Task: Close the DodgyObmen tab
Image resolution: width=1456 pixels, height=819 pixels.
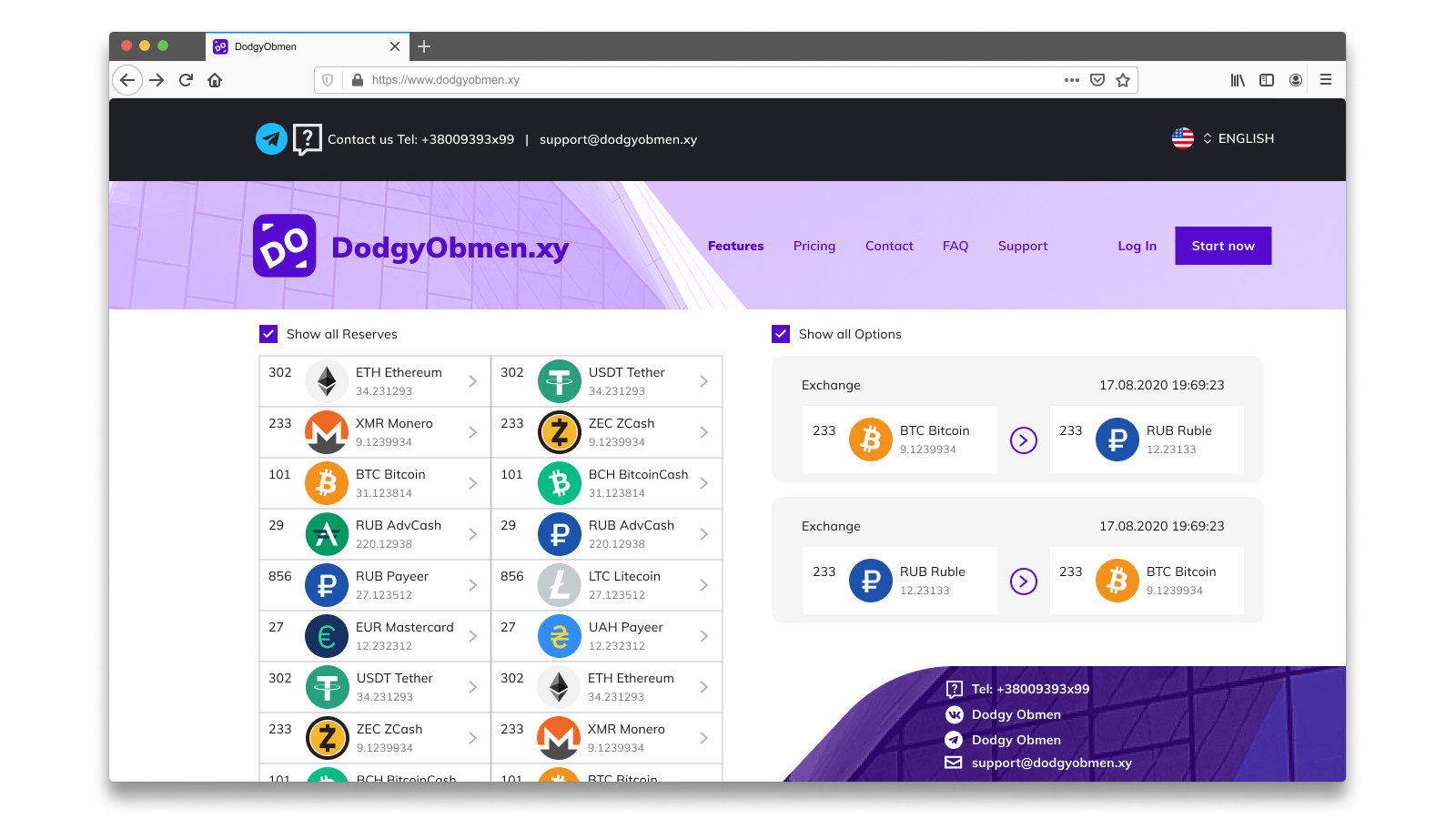Action: pos(394,46)
